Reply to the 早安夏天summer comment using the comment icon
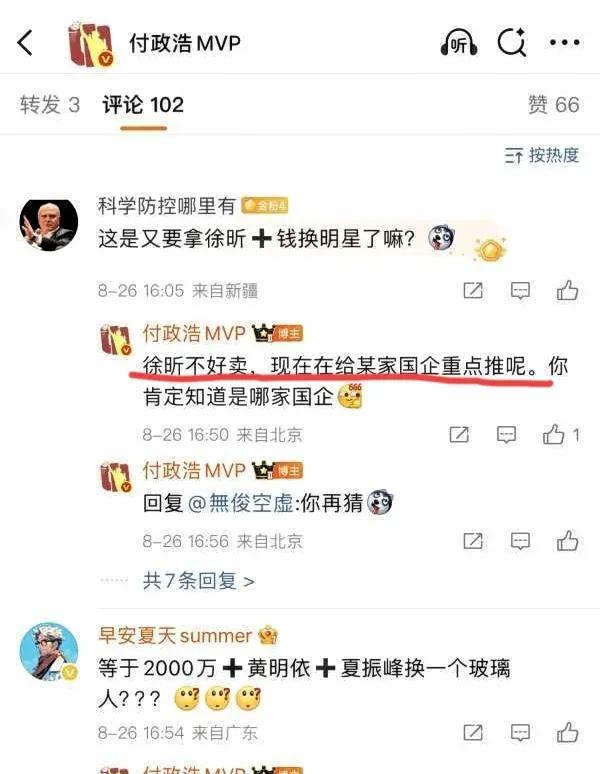Viewport: 600px width, 774px height. click(520, 733)
